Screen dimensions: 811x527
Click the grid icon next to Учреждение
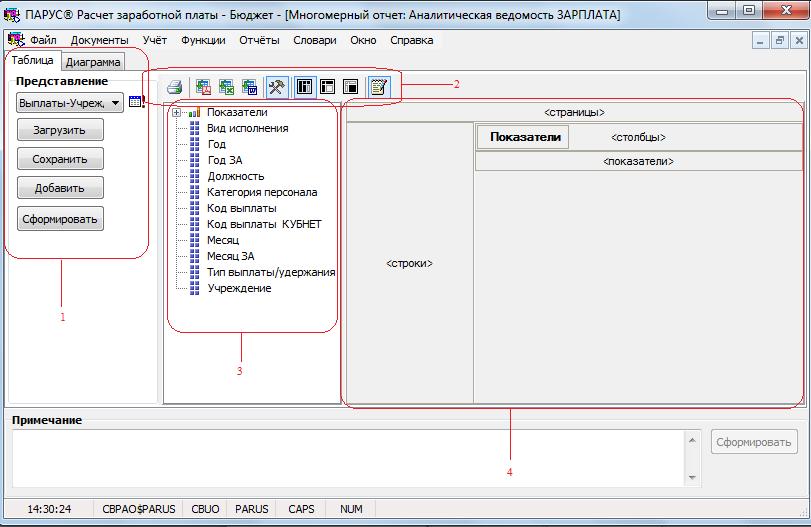194,288
